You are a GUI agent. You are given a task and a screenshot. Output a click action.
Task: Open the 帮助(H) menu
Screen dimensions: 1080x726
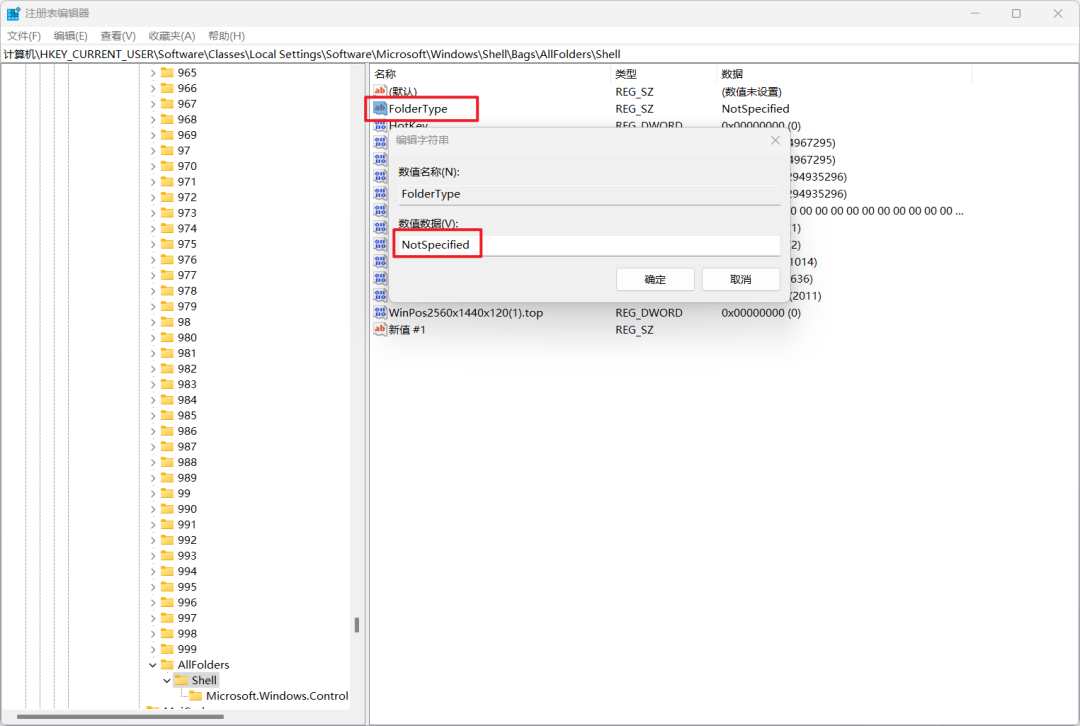pyautogui.click(x=226, y=36)
